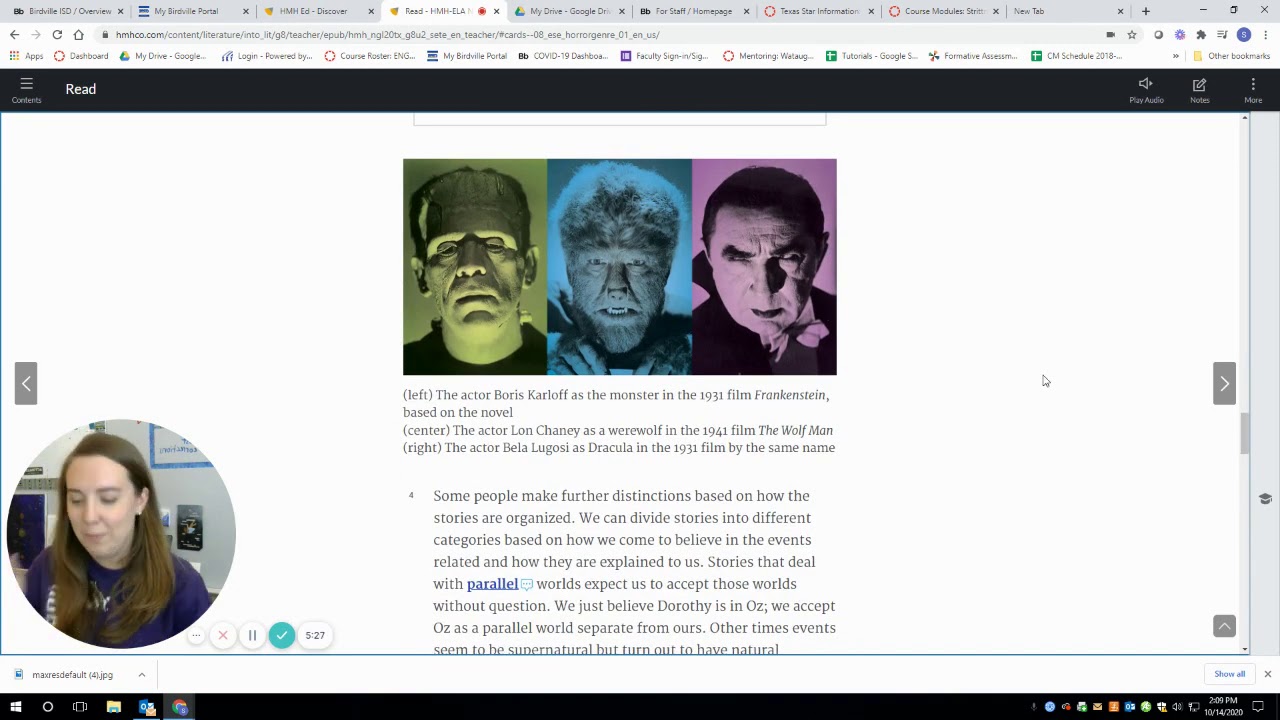Reload the page

tap(57, 34)
